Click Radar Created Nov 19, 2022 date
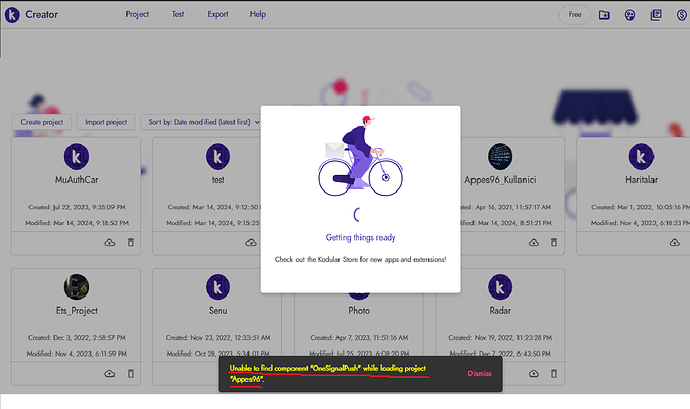The image size is (690, 409). (500, 338)
